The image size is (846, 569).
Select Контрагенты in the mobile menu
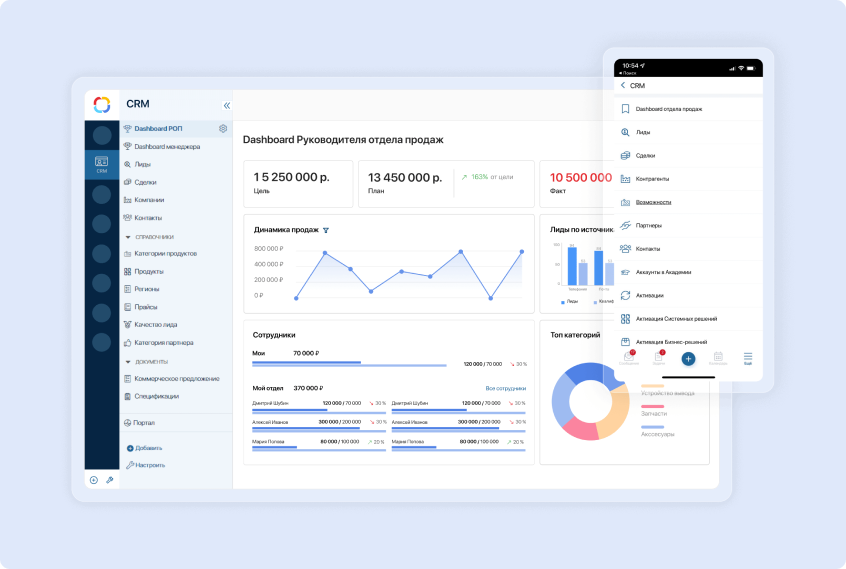pos(652,179)
